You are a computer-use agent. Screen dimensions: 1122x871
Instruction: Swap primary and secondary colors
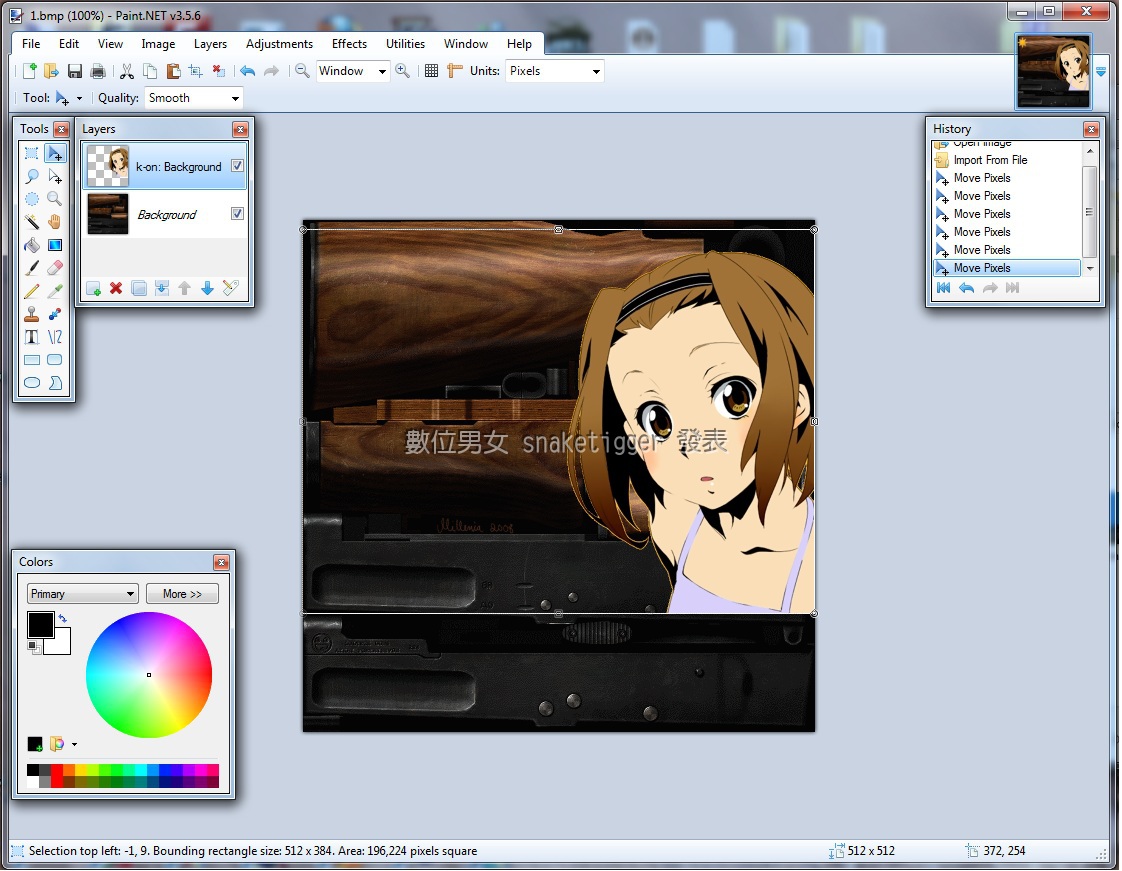tap(63, 618)
